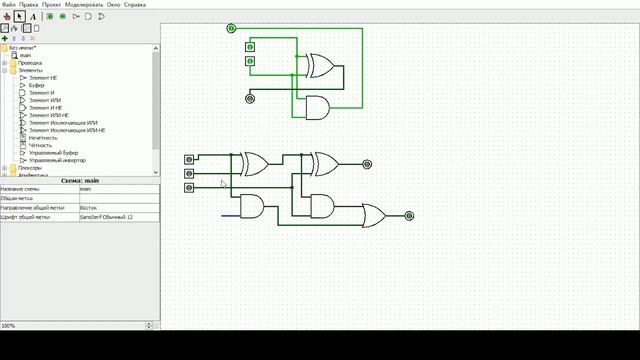
Task: Move circuit down with the down arrow
Action: pyautogui.click(x=23, y=38)
